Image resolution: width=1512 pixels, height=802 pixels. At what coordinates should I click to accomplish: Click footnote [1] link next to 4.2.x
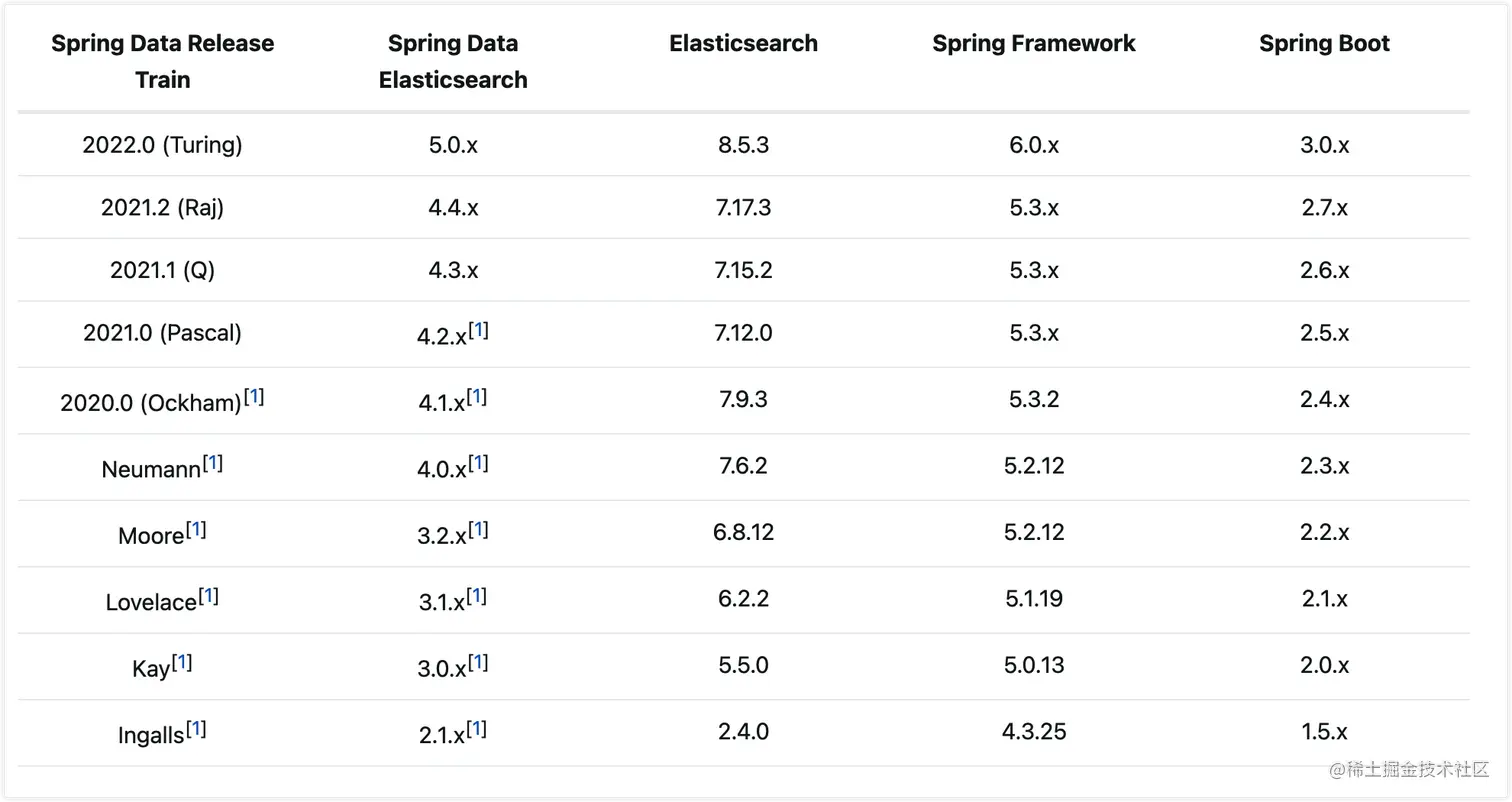[478, 330]
